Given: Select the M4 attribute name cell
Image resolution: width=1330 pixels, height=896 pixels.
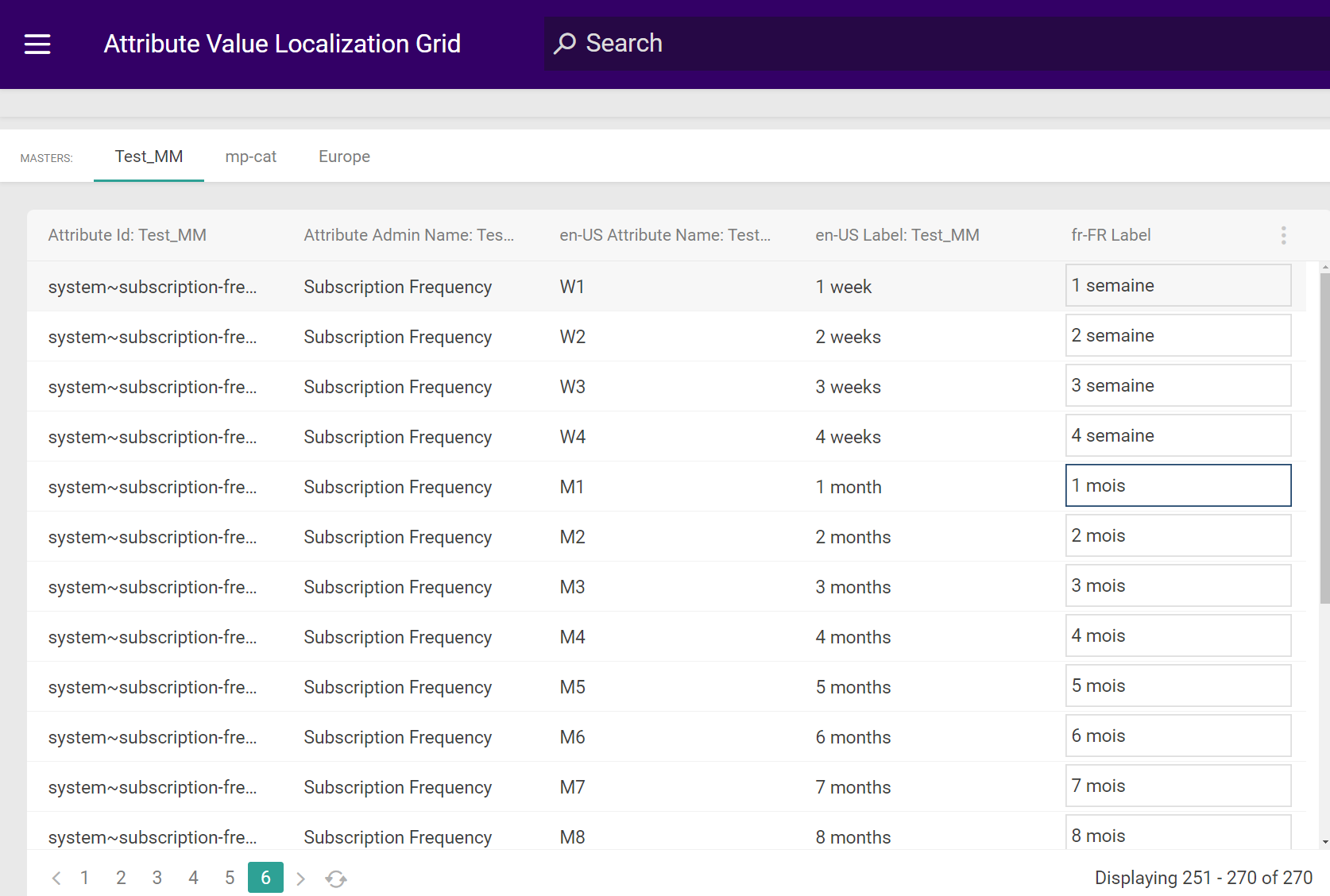Looking at the screenshot, I should click(572, 637).
